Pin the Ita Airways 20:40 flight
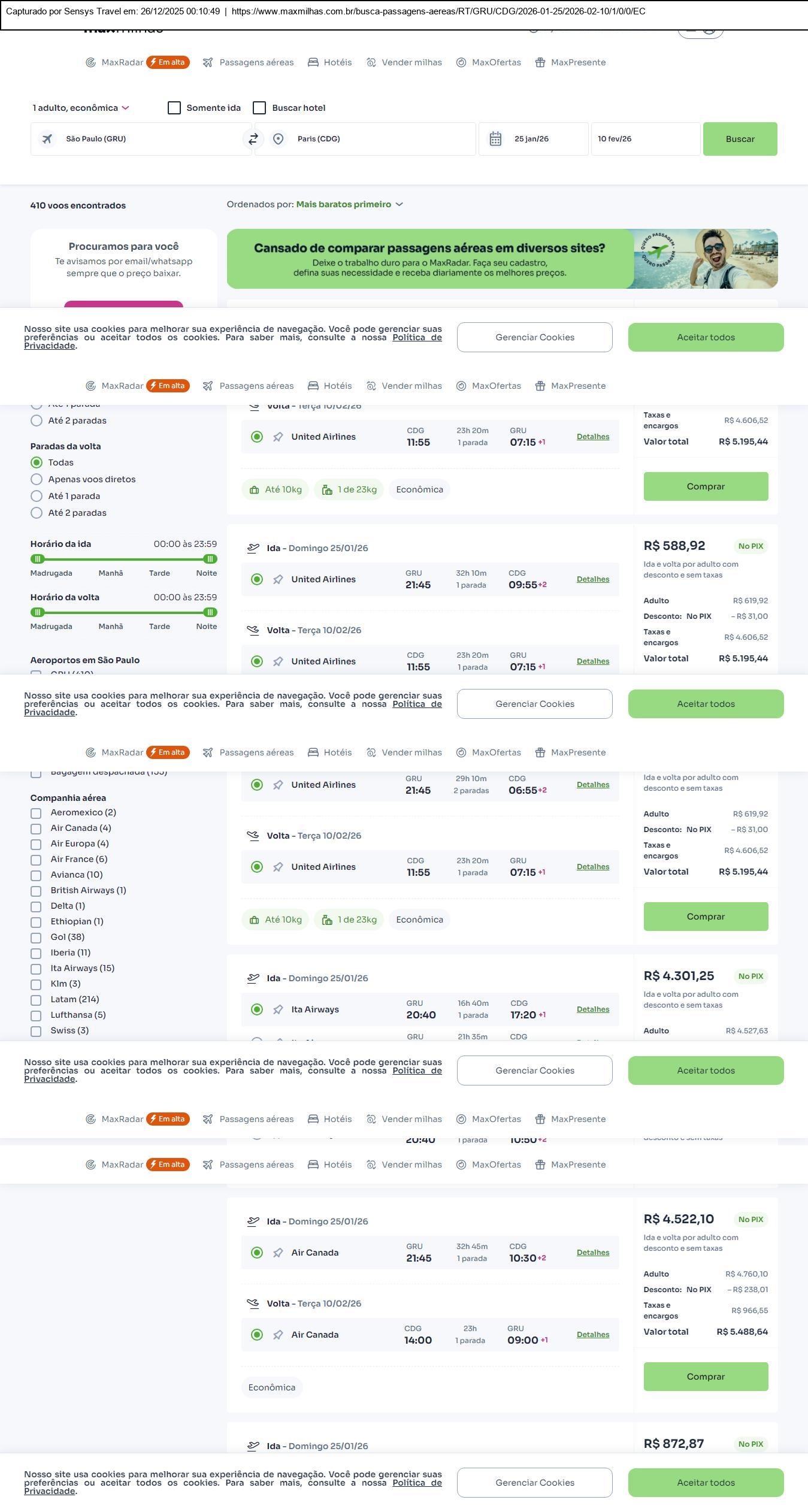The image size is (808, 1512). point(278,1009)
